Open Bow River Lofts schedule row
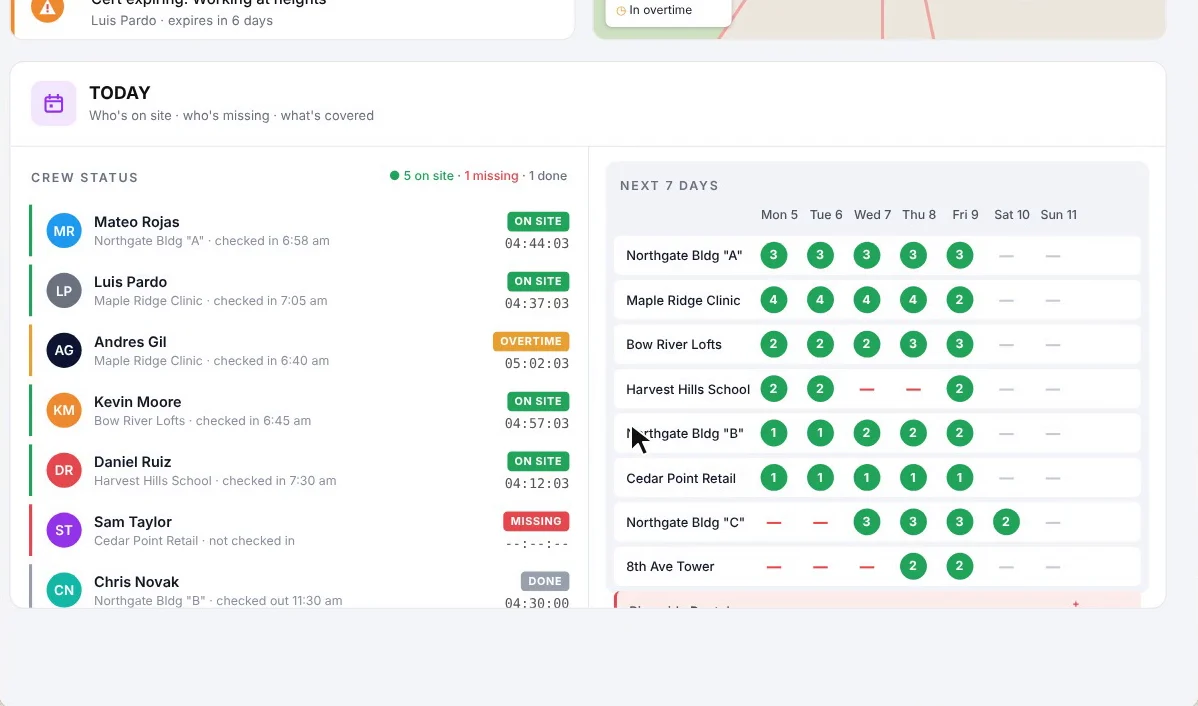This screenshot has height=706, width=1198. coord(877,344)
